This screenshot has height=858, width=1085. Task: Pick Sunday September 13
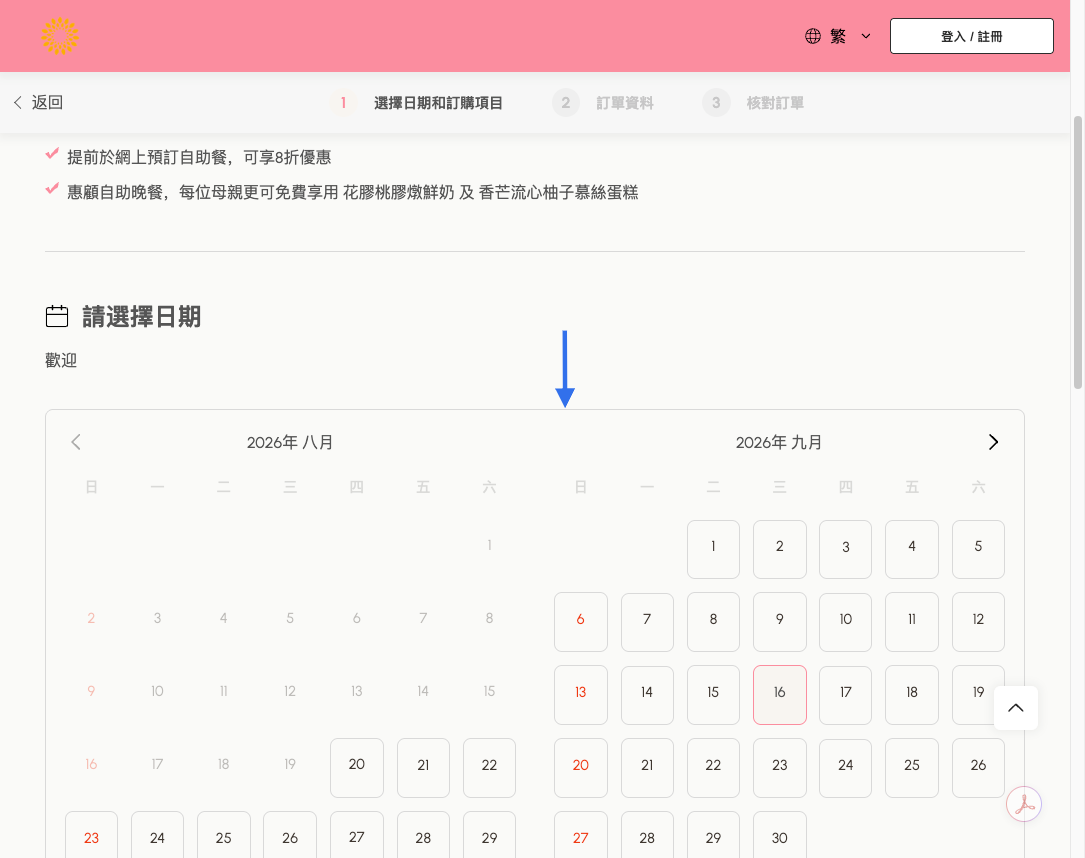click(x=581, y=695)
